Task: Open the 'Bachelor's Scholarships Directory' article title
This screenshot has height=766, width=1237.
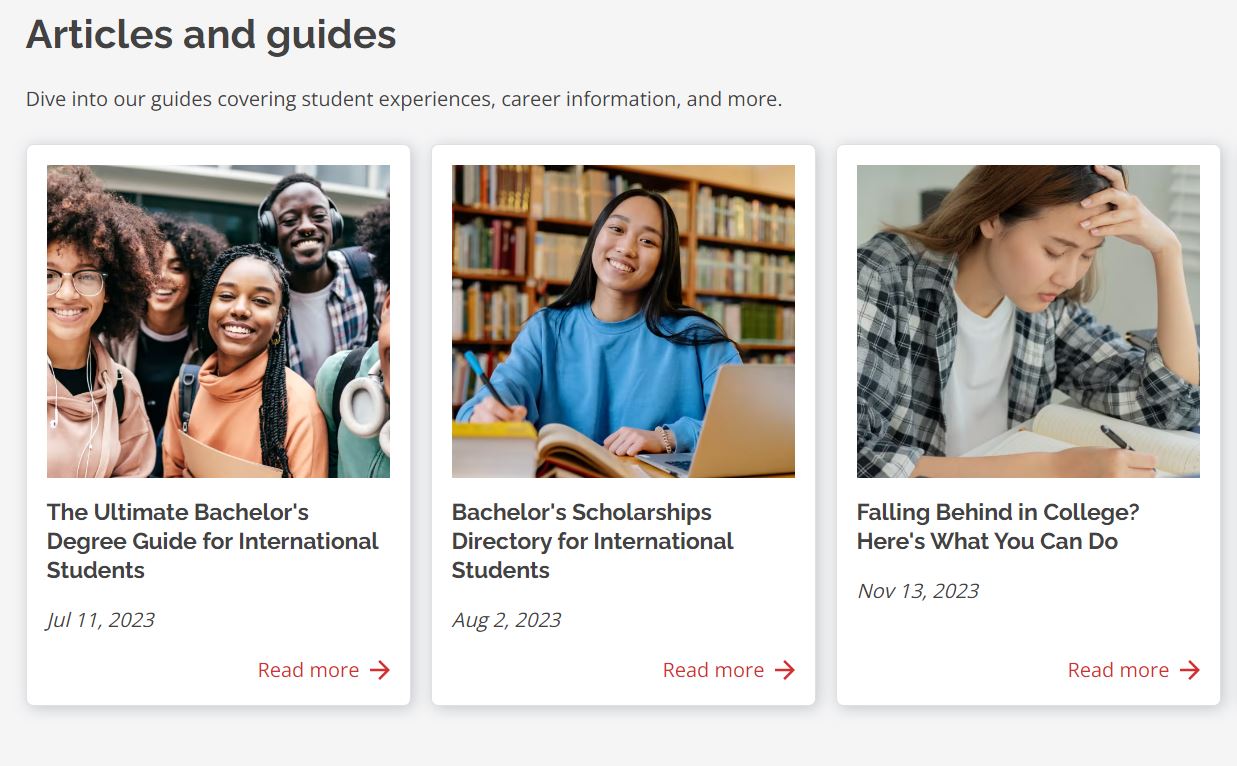Action: [x=592, y=541]
